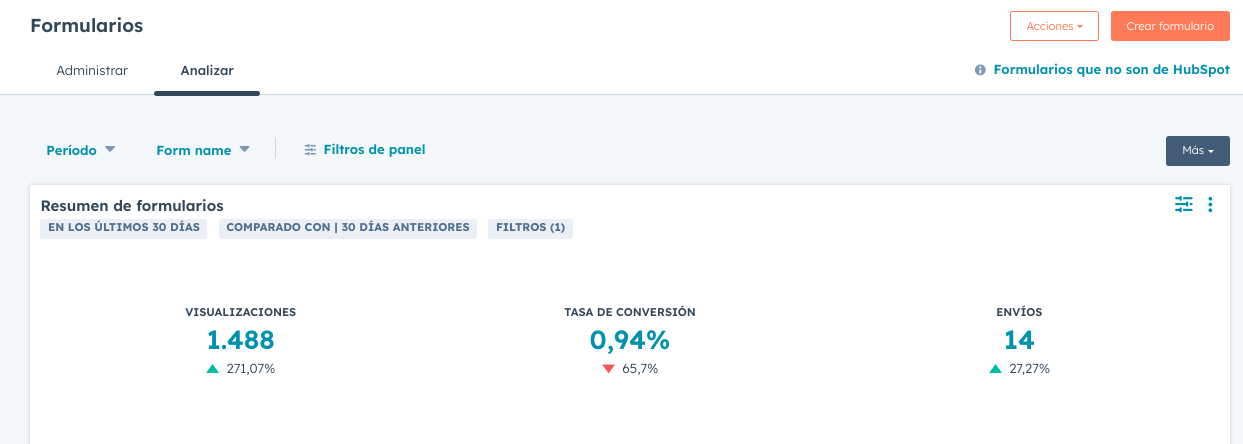The height and width of the screenshot is (444, 1243).
Task: Click the red down arrow under conversion rate
Action: coord(608,369)
